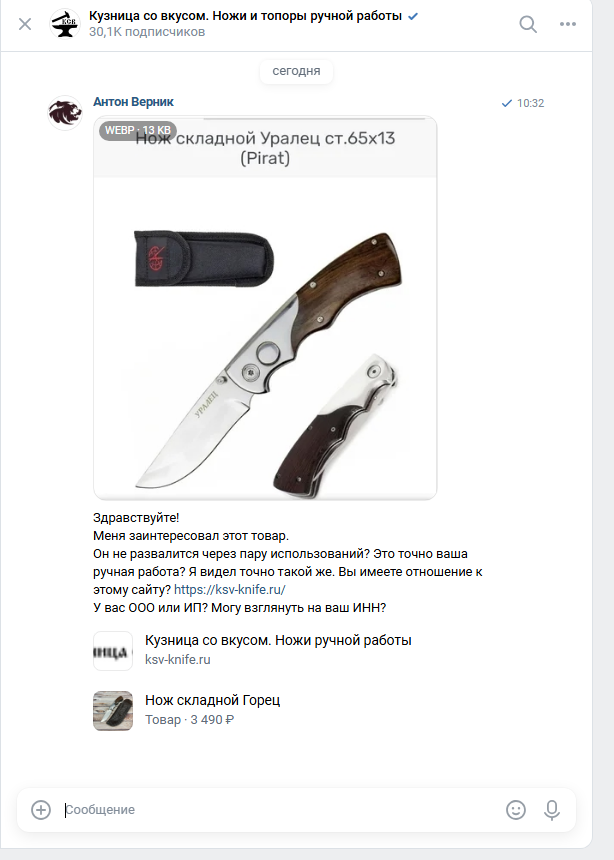Open the emoji smiley picker
The image size is (614, 860).
point(516,810)
